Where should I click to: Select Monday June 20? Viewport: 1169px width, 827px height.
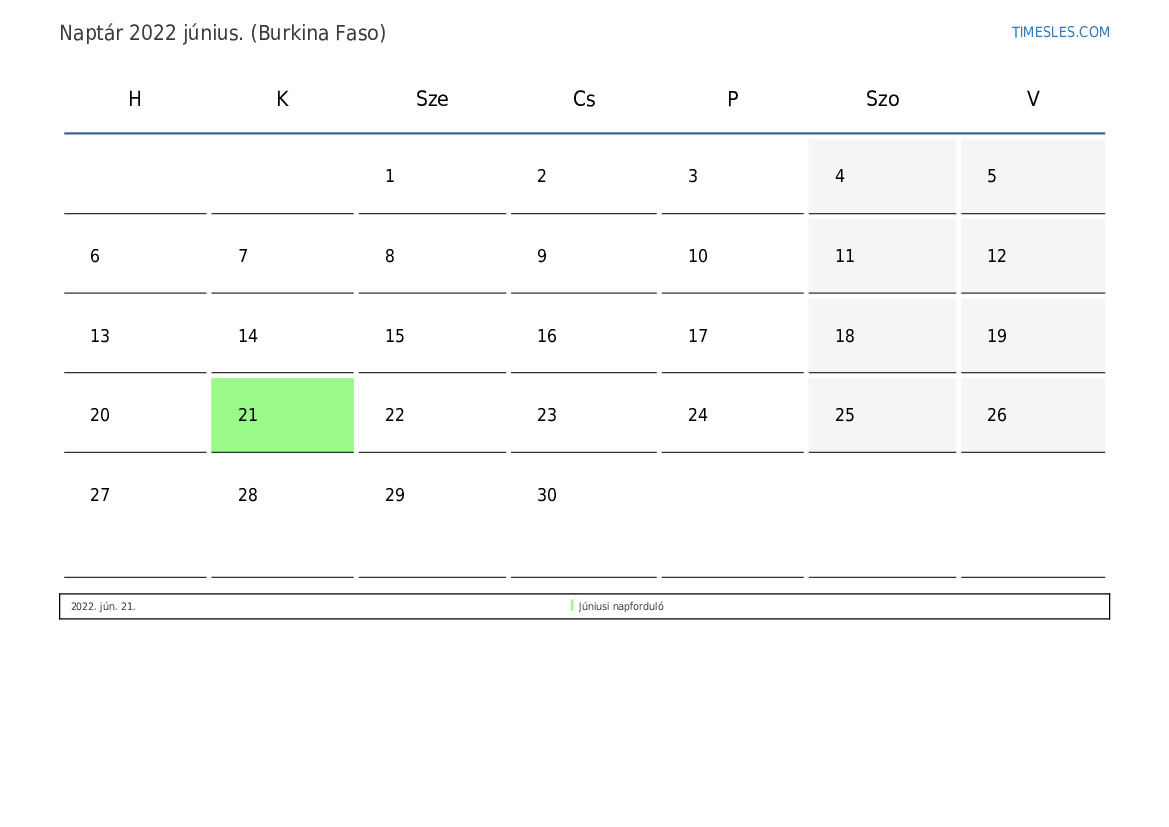pyautogui.click(x=100, y=415)
